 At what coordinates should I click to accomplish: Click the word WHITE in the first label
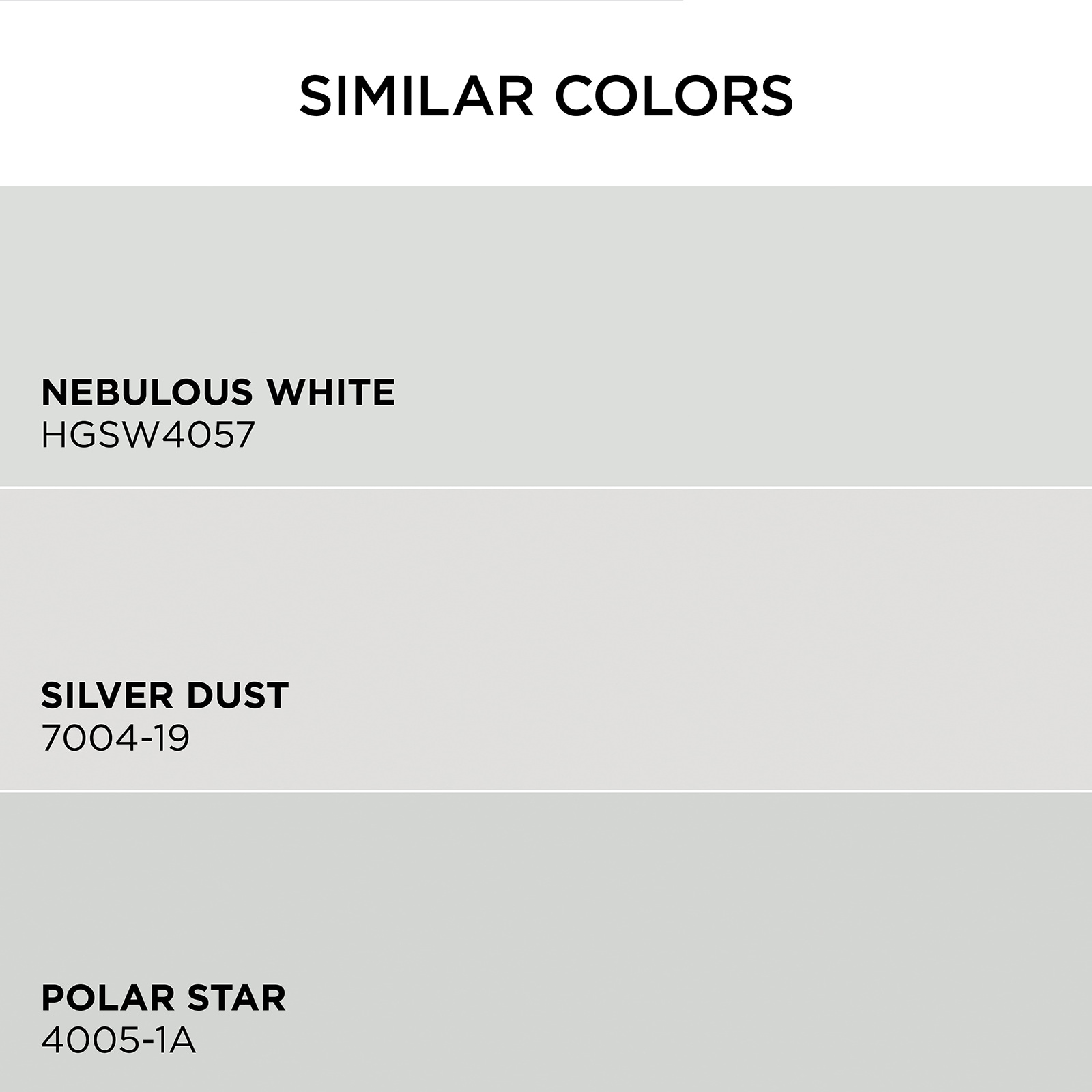click(x=330, y=392)
